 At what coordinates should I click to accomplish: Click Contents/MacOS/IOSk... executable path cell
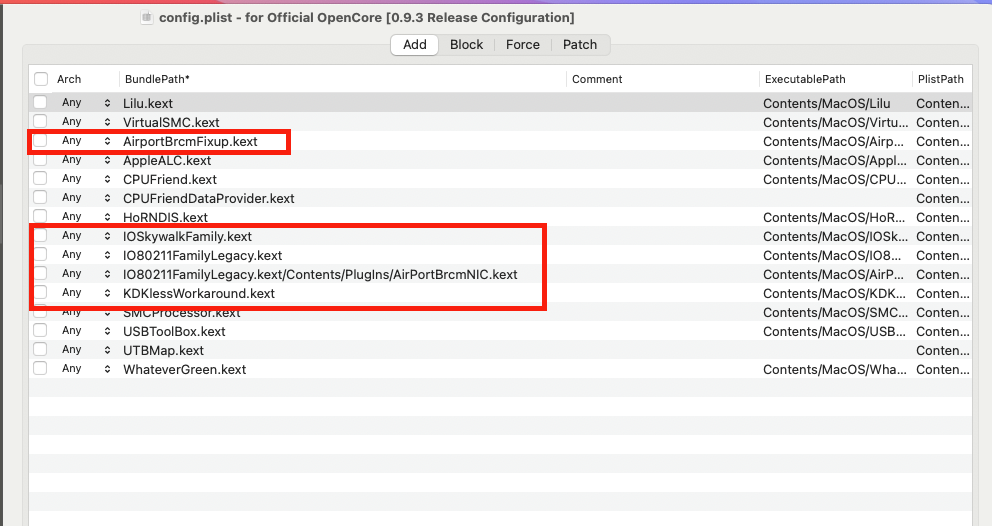(x=835, y=236)
